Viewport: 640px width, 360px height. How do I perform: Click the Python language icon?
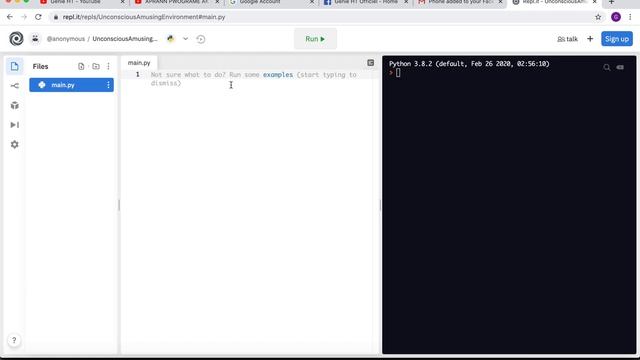tap(171, 39)
